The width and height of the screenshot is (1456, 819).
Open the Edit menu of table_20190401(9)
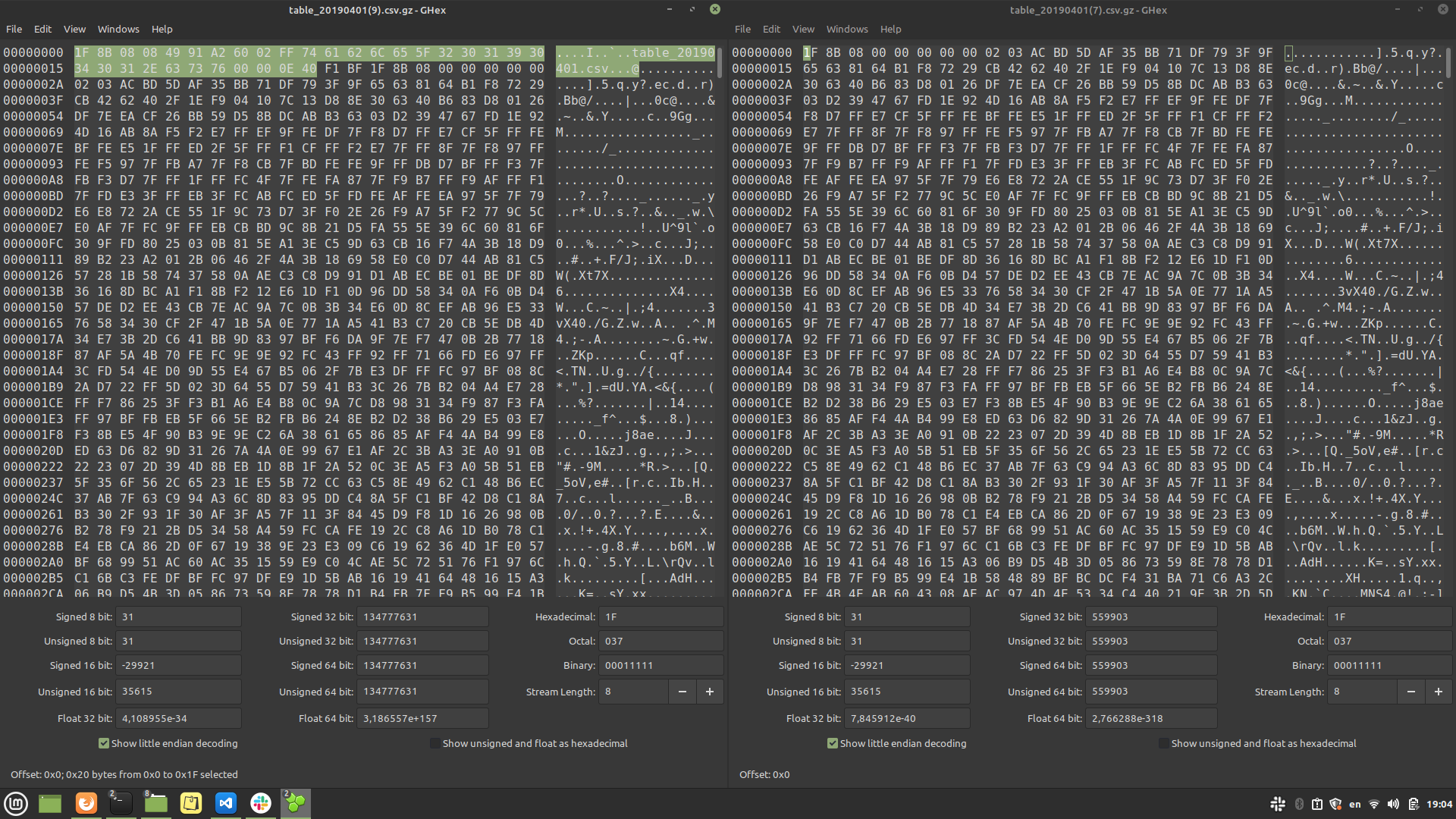click(x=42, y=29)
